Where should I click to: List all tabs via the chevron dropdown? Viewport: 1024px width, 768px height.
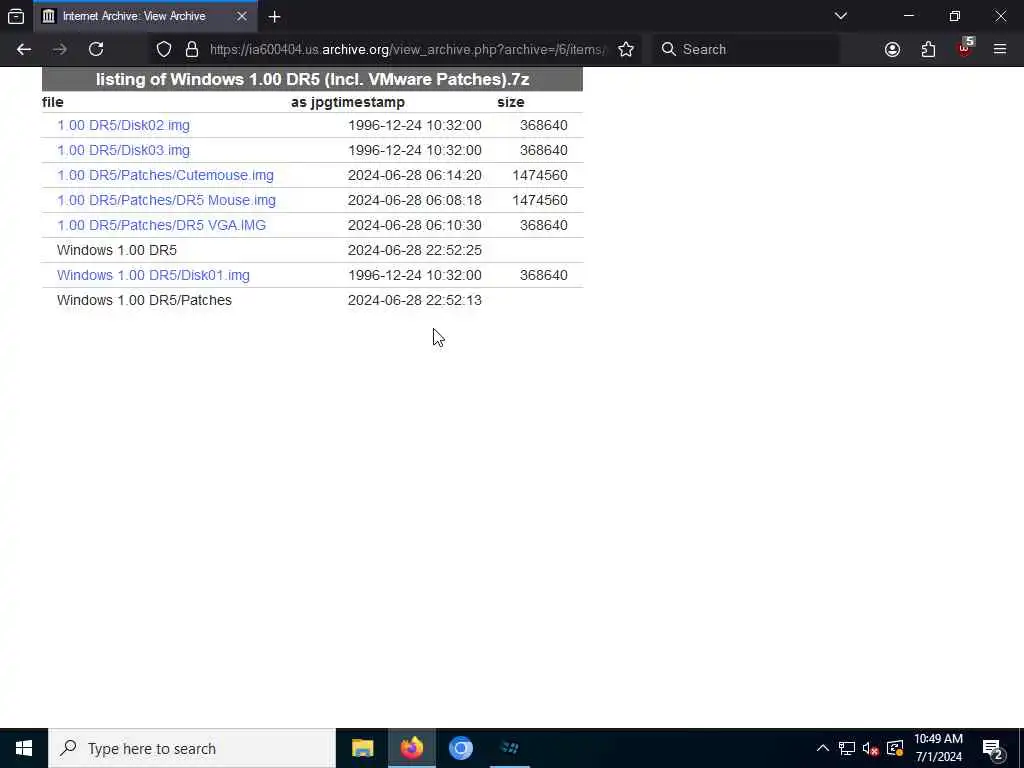click(840, 16)
